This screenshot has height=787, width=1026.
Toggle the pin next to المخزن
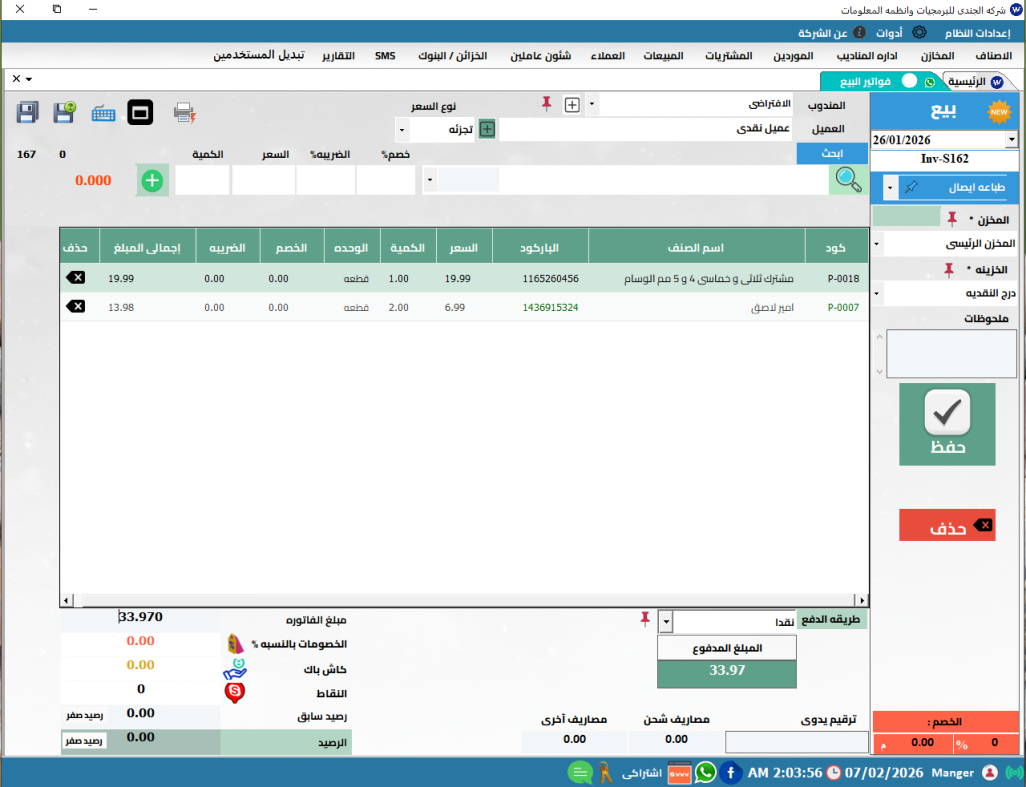[x=950, y=219]
